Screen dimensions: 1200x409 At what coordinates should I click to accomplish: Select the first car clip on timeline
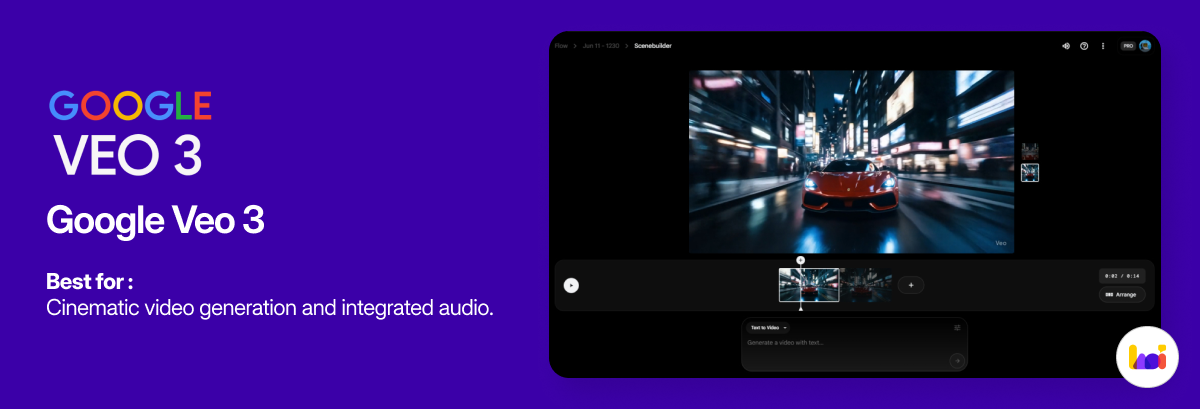(x=809, y=285)
